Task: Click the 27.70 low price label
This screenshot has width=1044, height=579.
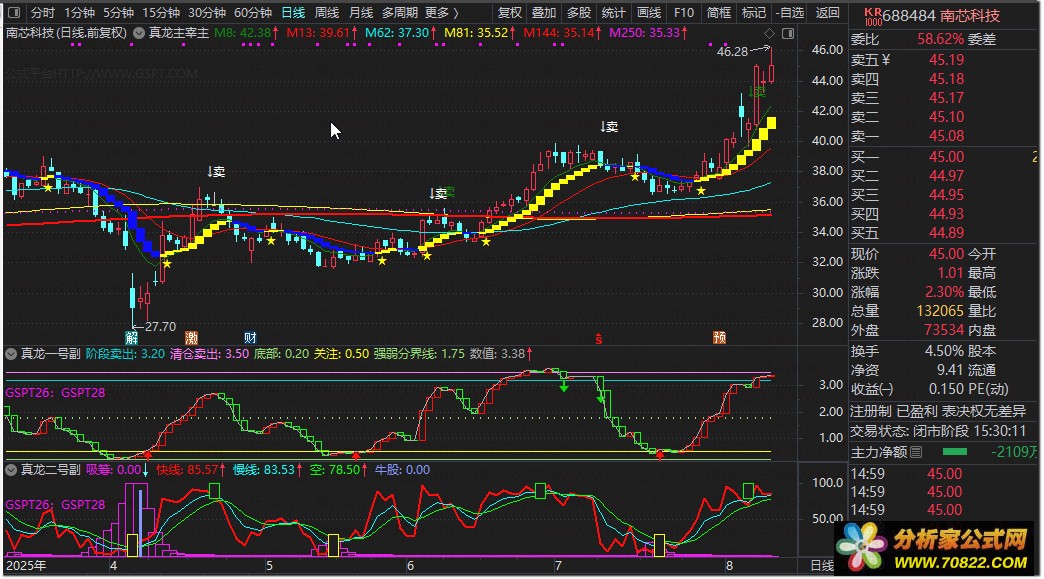Action: click(x=160, y=327)
